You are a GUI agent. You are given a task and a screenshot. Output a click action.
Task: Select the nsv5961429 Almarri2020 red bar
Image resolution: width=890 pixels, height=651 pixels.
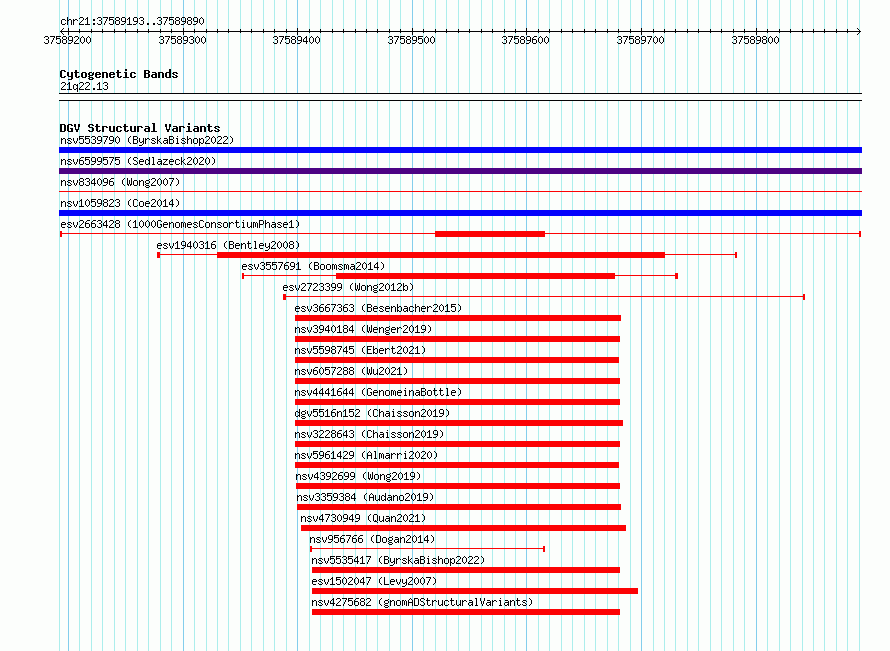[456, 465]
